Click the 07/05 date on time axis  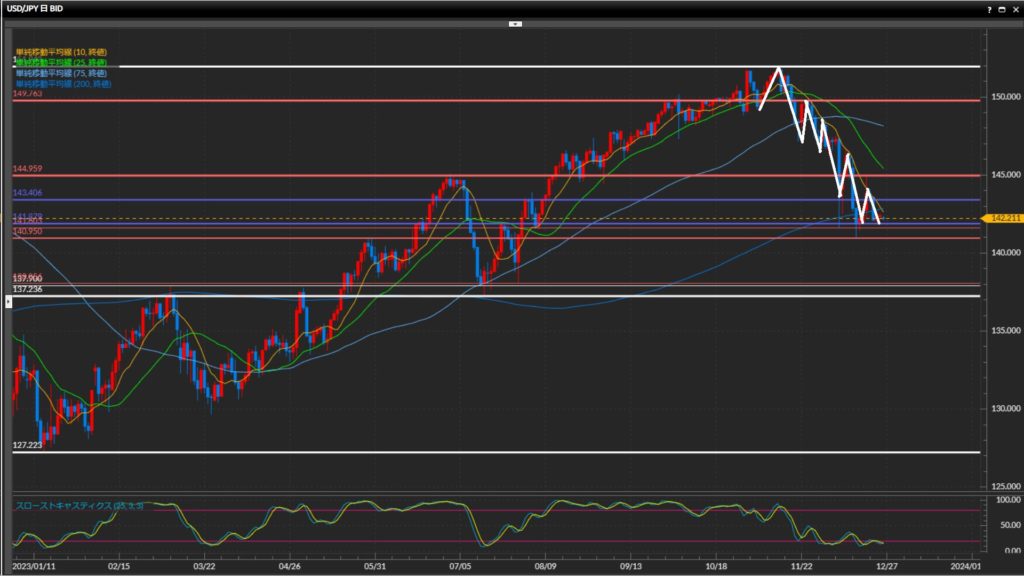click(x=459, y=565)
